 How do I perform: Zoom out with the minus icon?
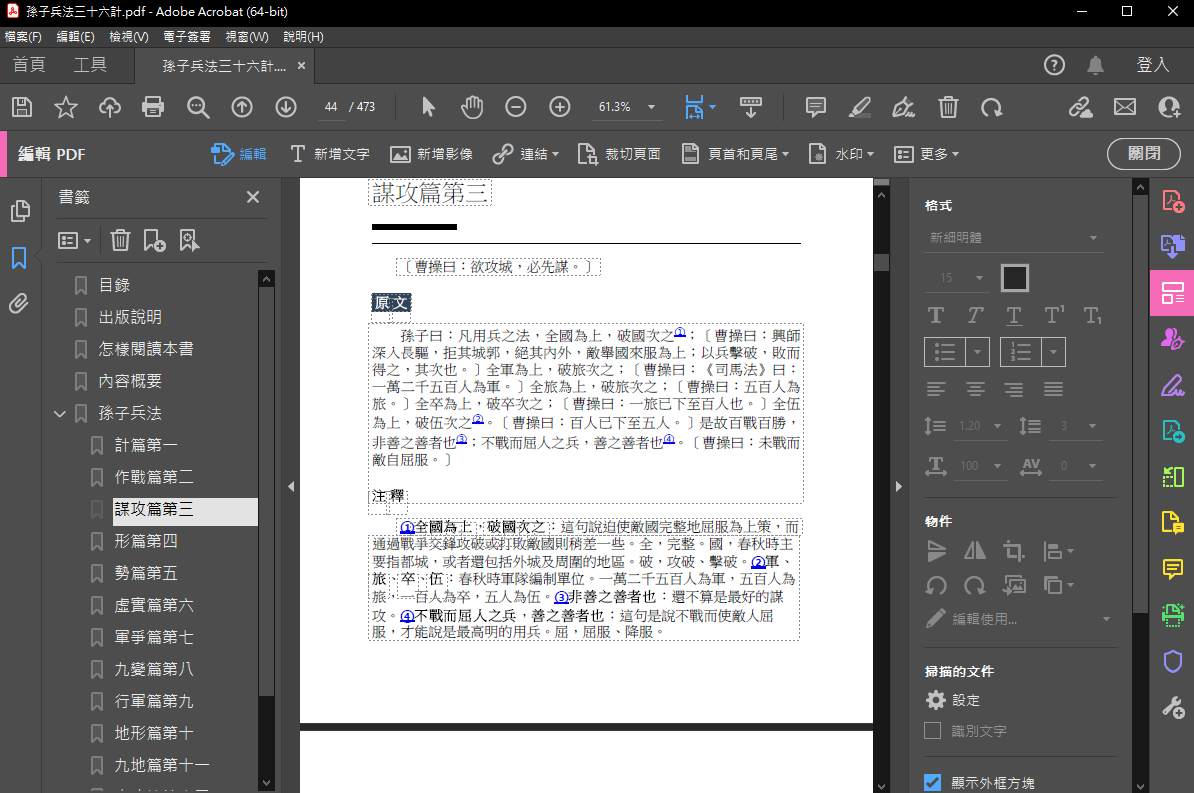(516, 107)
